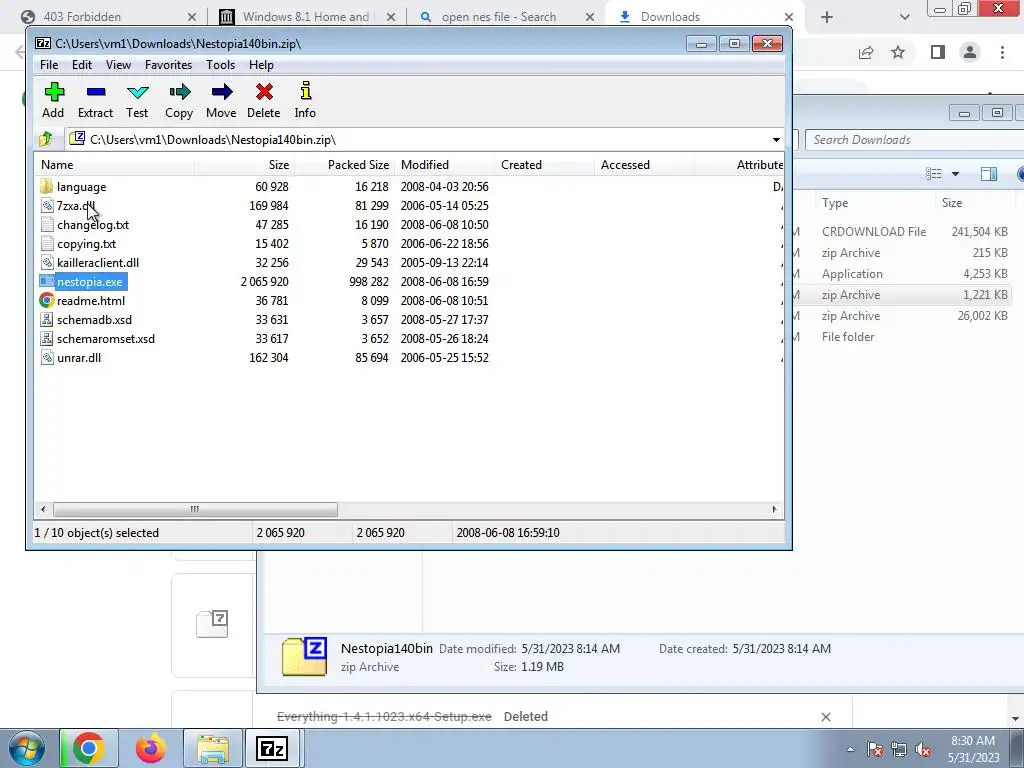Sort Explorer by the Type column
The image size is (1024, 768).
pyautogui.click(x=875, y=202)
